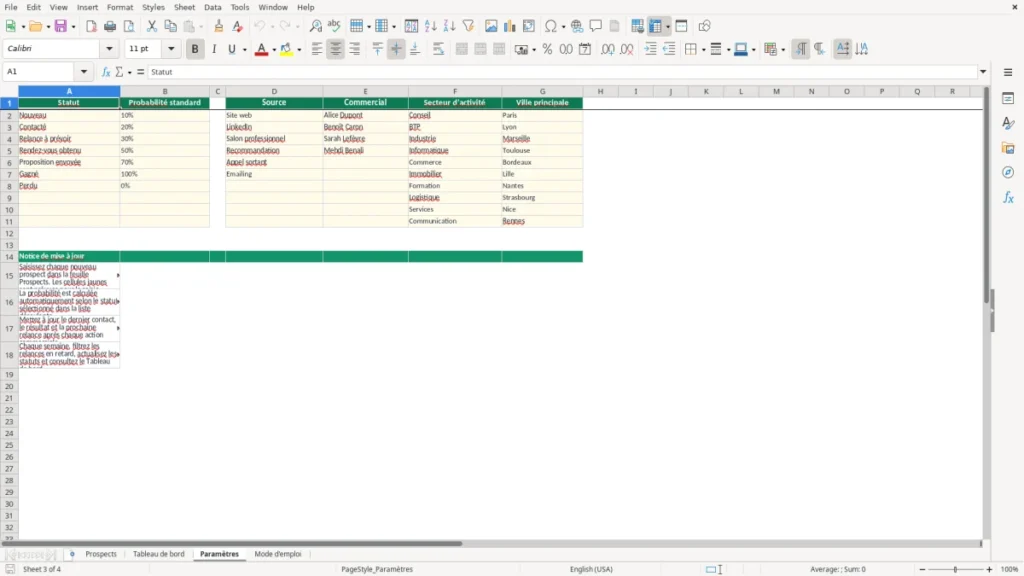Open the Data menu
The image size is (1024, 576).
[x=212, y=7]
